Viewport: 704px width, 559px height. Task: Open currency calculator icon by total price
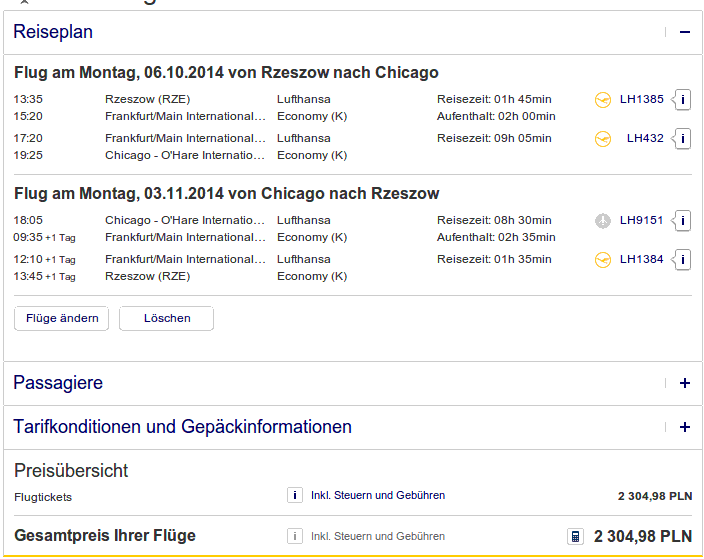[576, 537]
